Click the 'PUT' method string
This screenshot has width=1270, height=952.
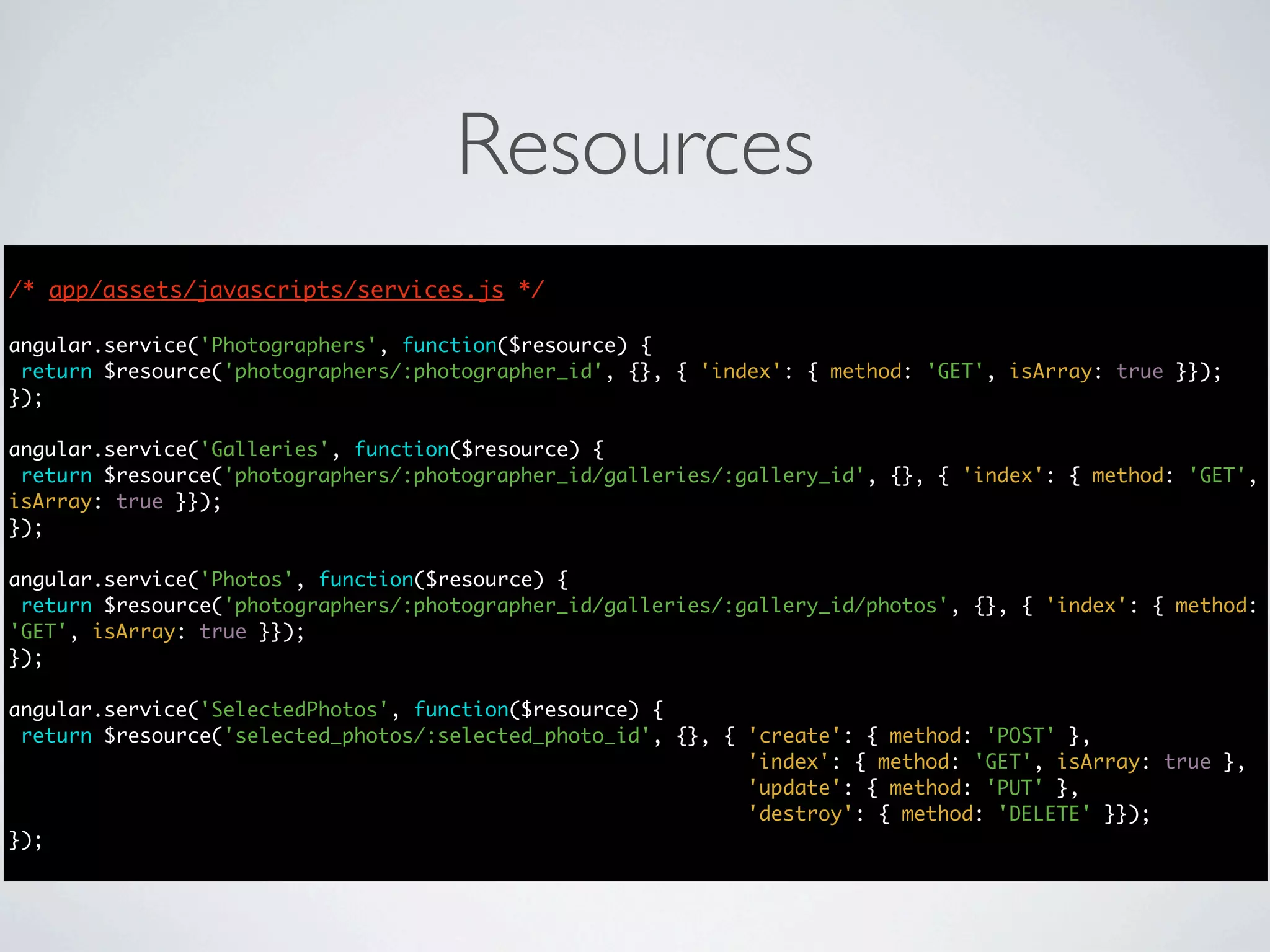tap(1015, 788)
